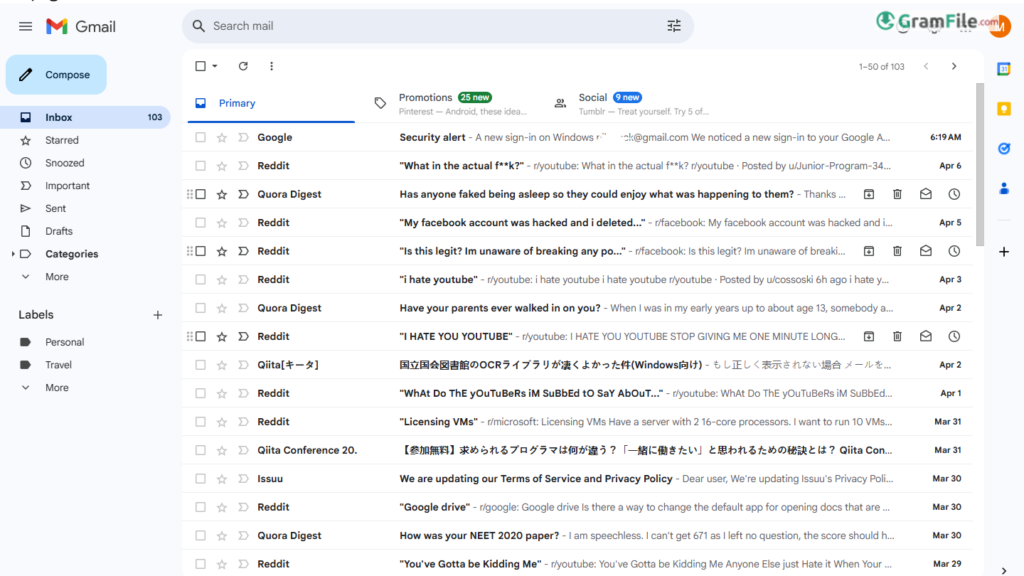Viewport: 1024px width, 576px height.
Task: Tick the select-all checkbox in the toolbar
Action: point(200,66)
